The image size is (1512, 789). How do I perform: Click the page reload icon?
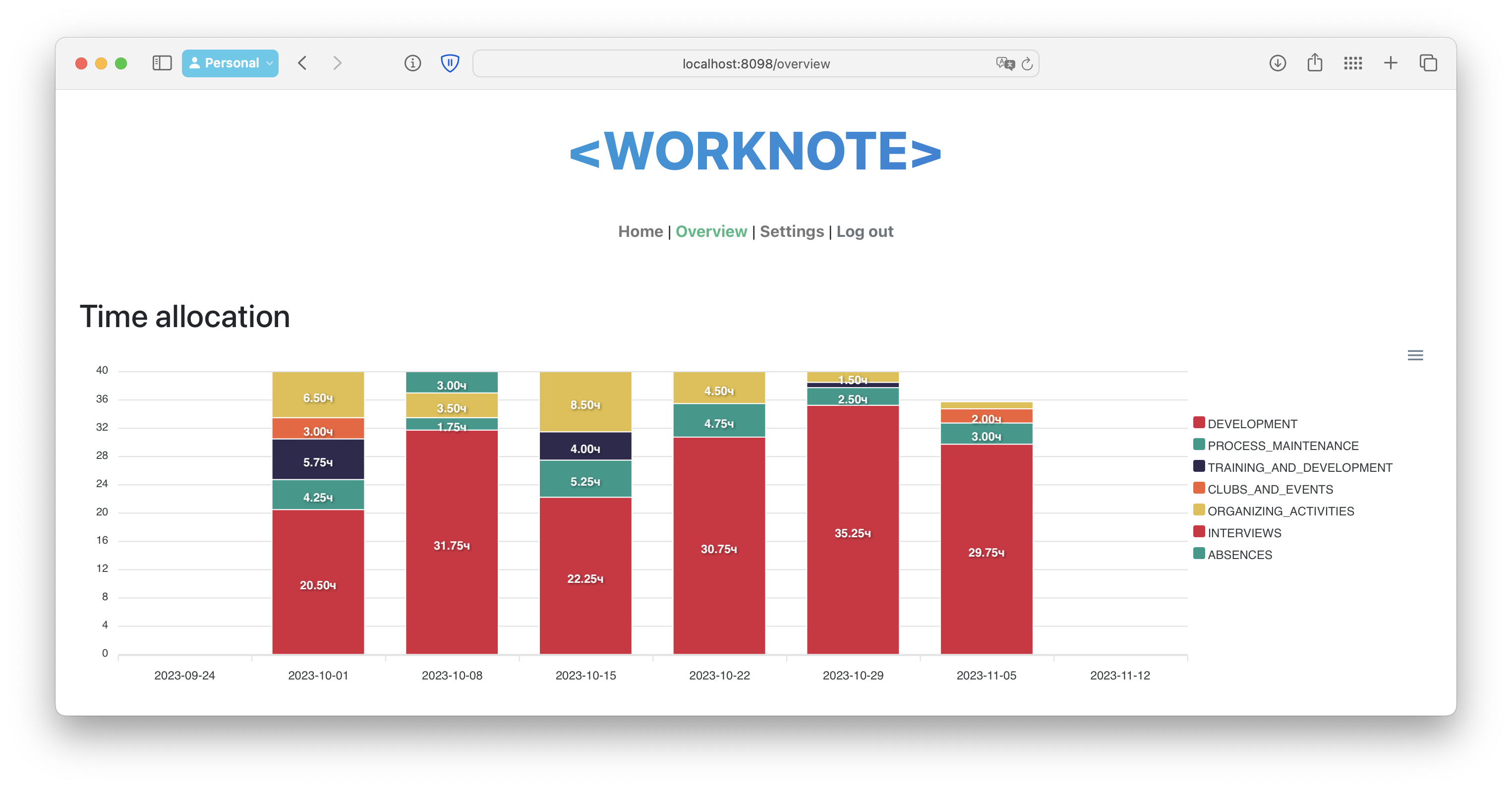(x=1027, y=64)
